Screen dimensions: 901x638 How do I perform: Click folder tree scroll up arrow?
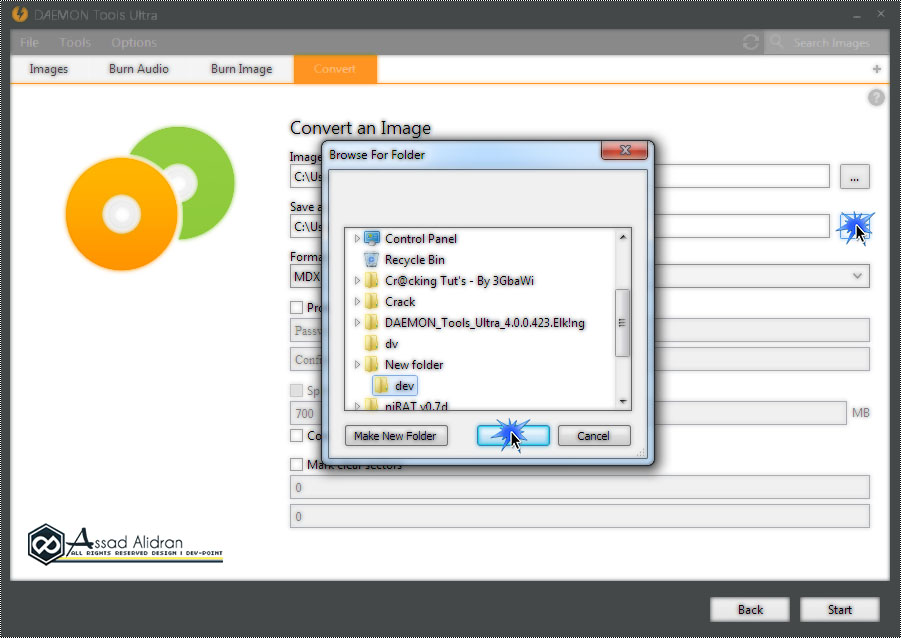[x=623, y=237]
